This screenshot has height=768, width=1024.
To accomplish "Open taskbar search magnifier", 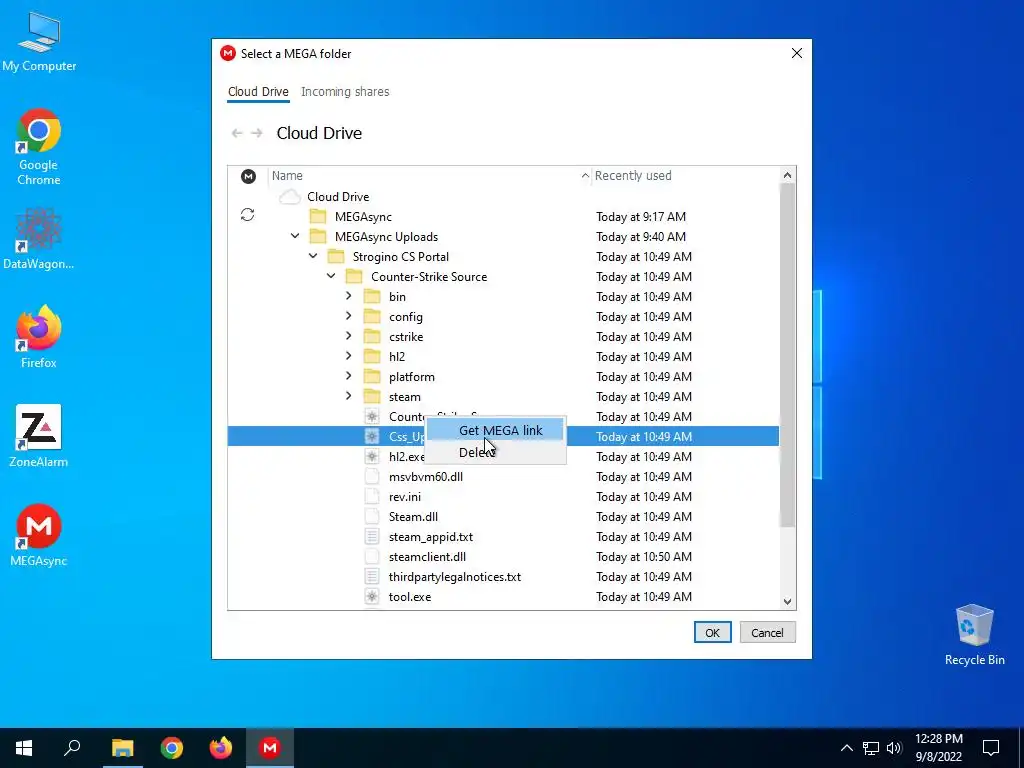I will coord(72,748).
